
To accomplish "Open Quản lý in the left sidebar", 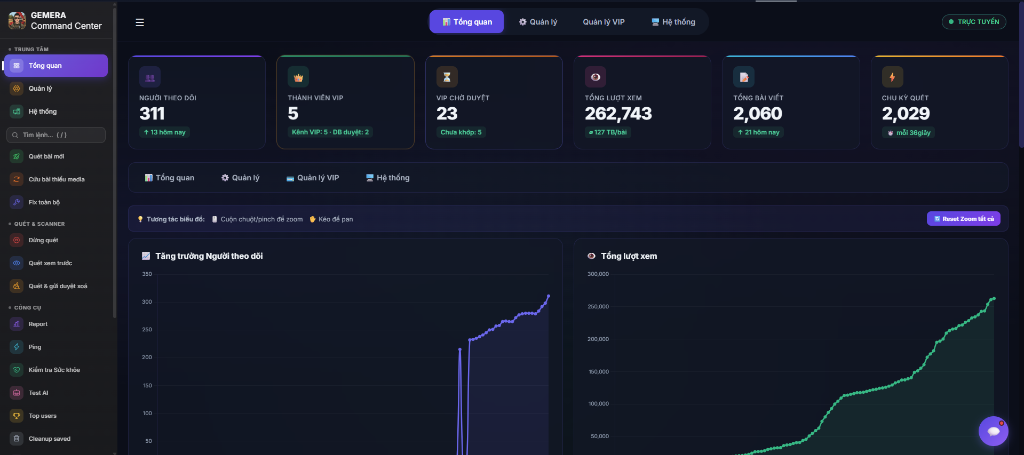I will (56, 89).
